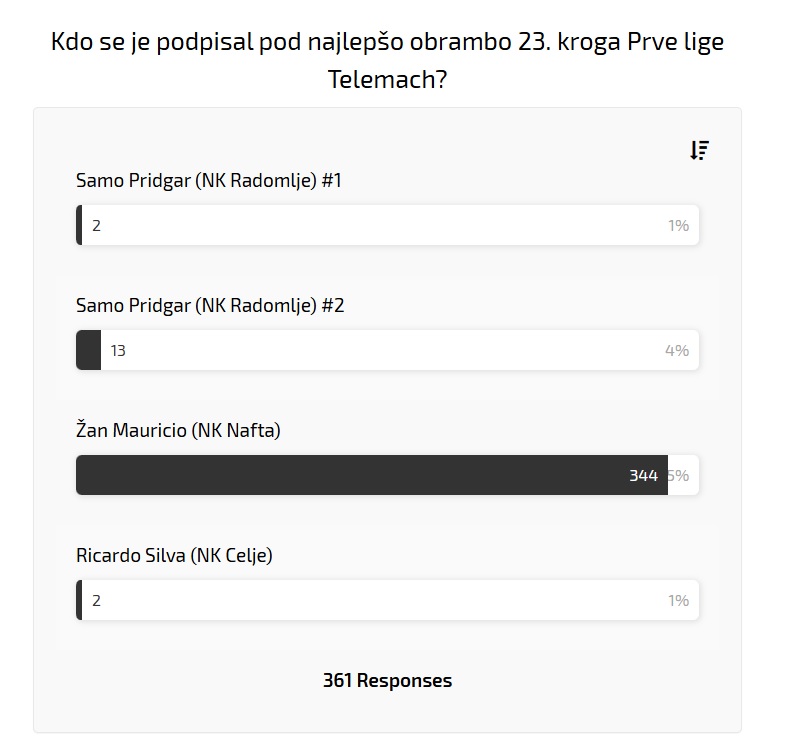The width and height of the screenshot is (799, 739).
Task: Select the Samo Pridgar #1 option label
Action: point(209,181)
